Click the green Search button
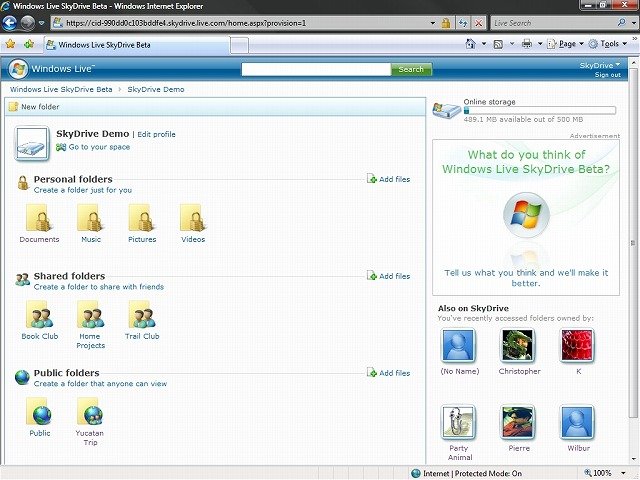This screenshot has width=640, height=480. (x=411, y=69)
